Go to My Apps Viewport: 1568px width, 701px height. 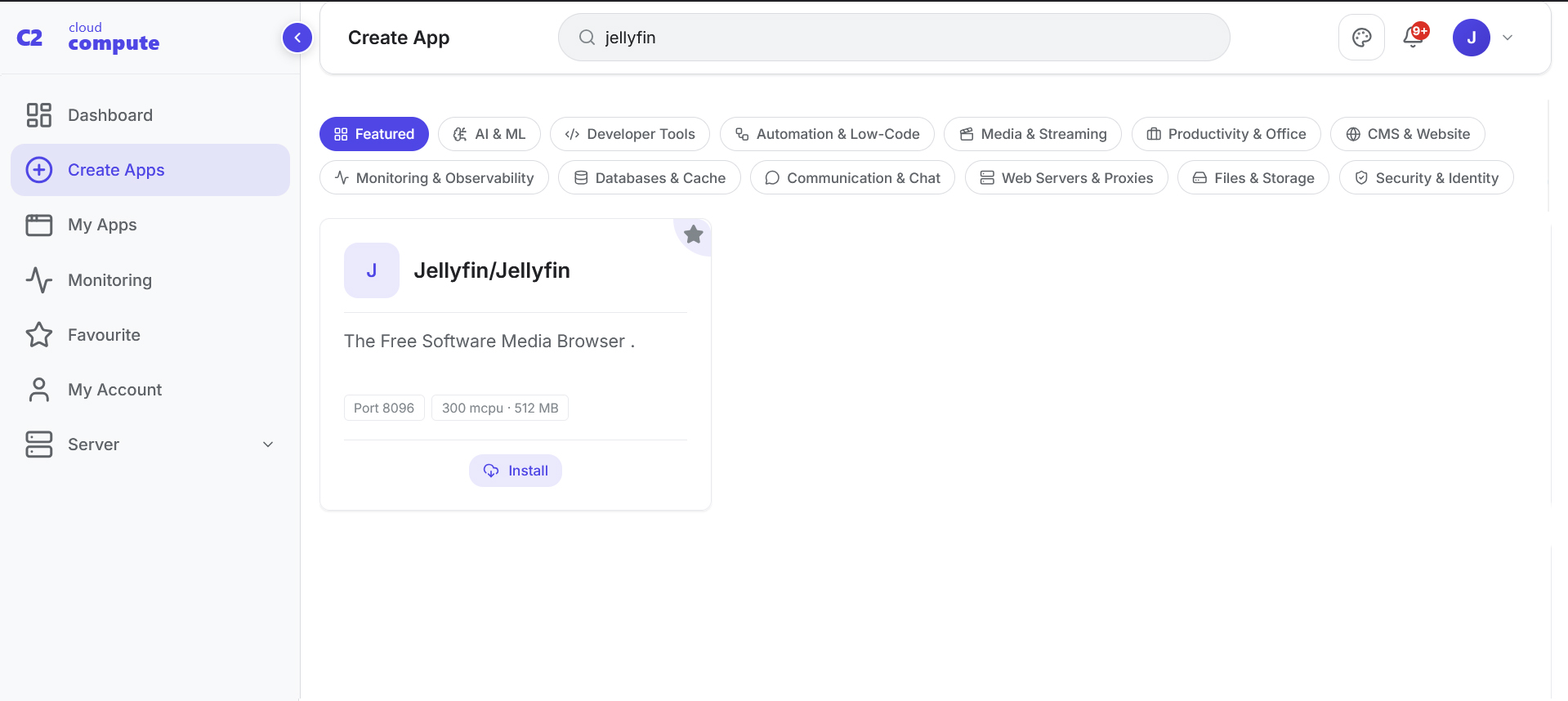coord(150,225)
